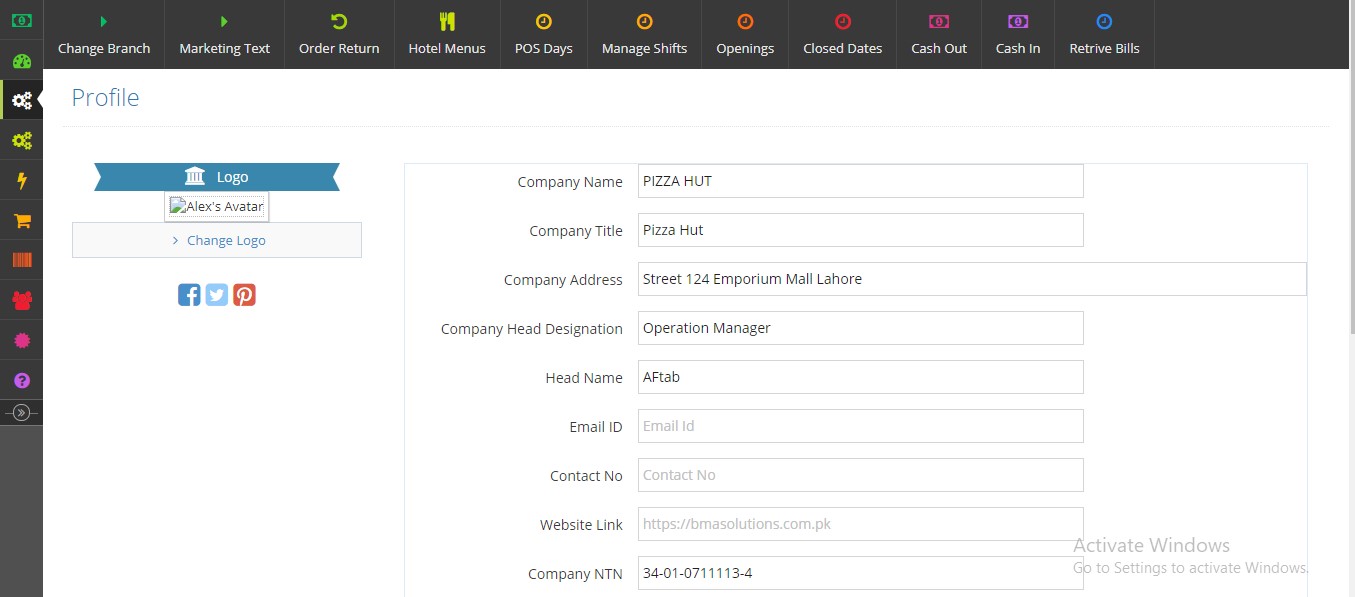This screenshot has height=597, width=1355.
Task: Click the purple help question mark icon
Action: 21,380
